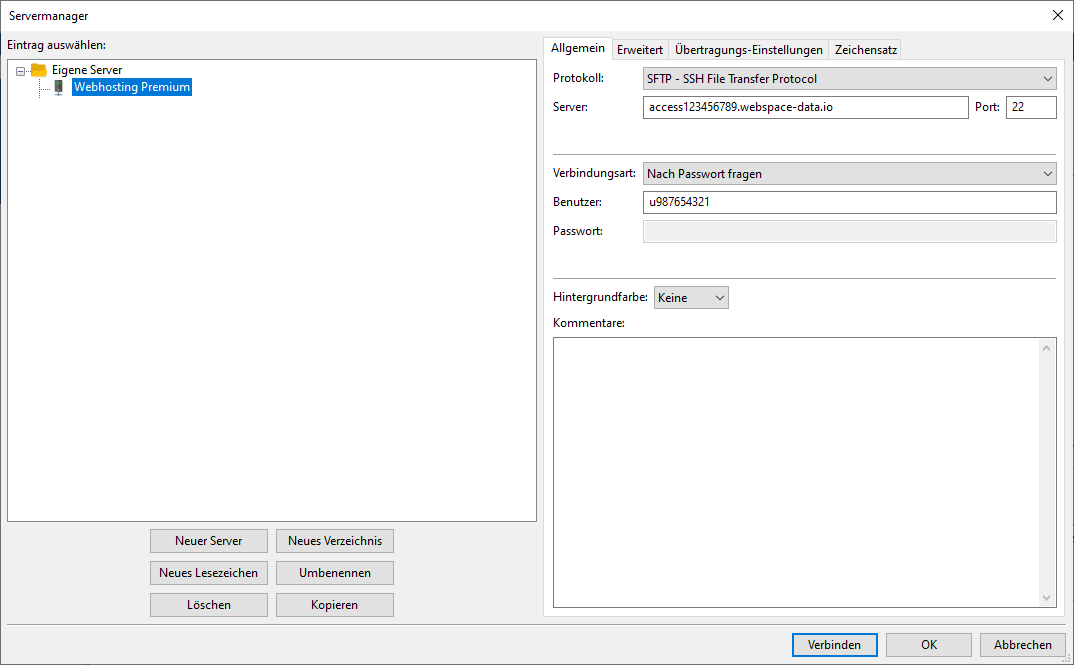Open the Übertragungs-Einstellungen tab
Screen dimensions: 1074x665
(749, 50)
